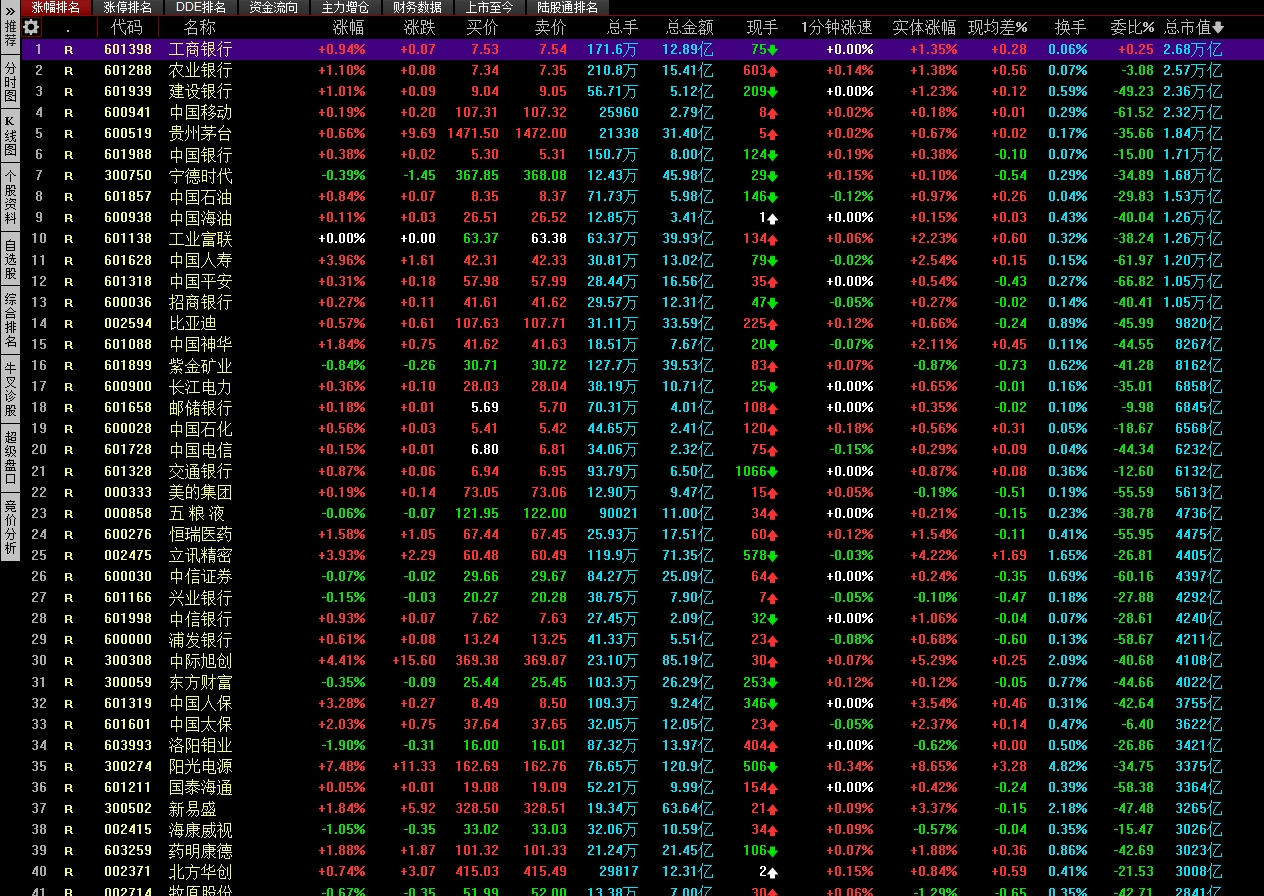The height and width of the screenshot is (896, 1264).
Task: Sort by the 委比% column header
Action: tap(1132, 27)
